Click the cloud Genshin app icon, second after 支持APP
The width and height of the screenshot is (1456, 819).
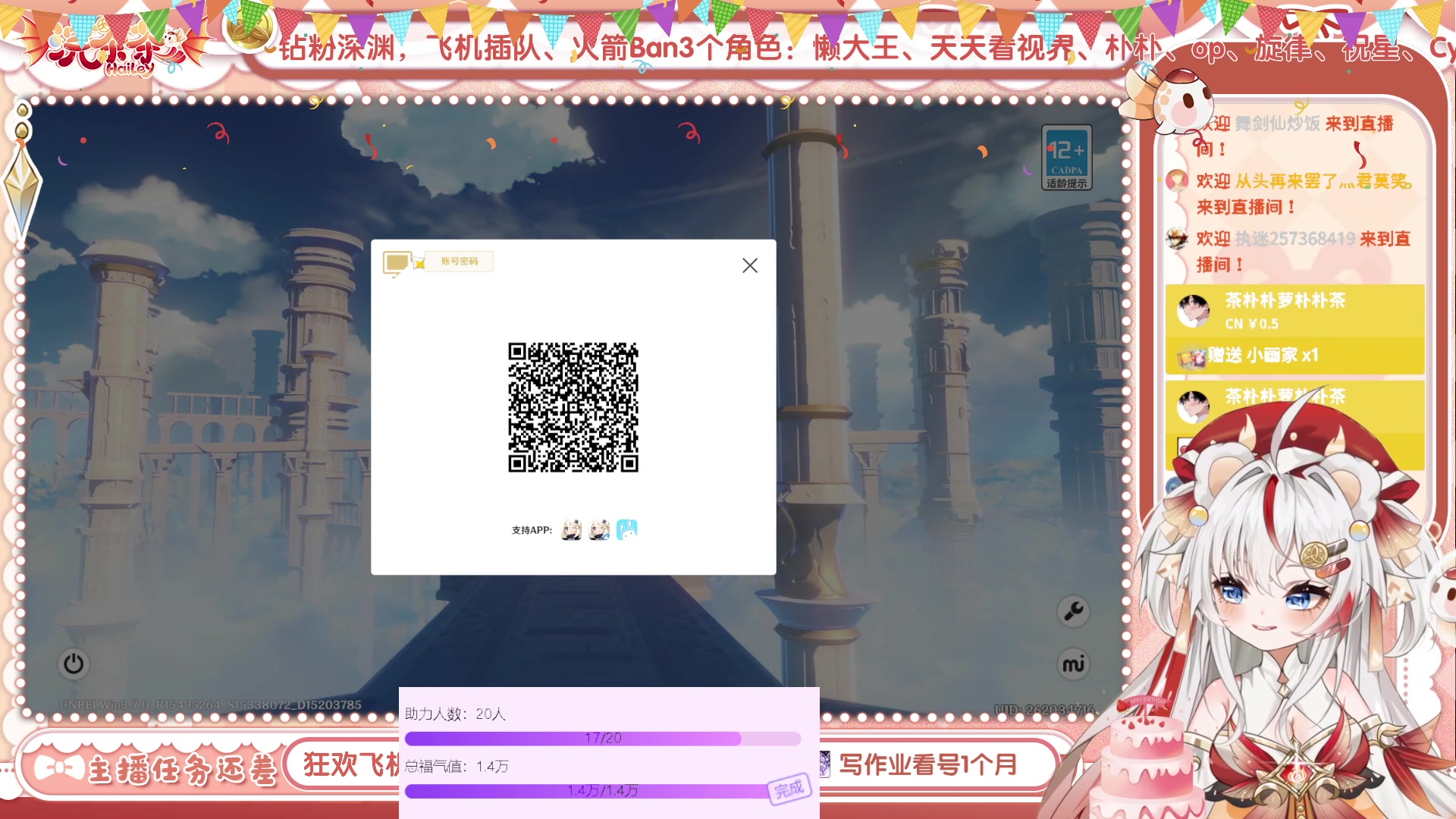pos(599,529)
